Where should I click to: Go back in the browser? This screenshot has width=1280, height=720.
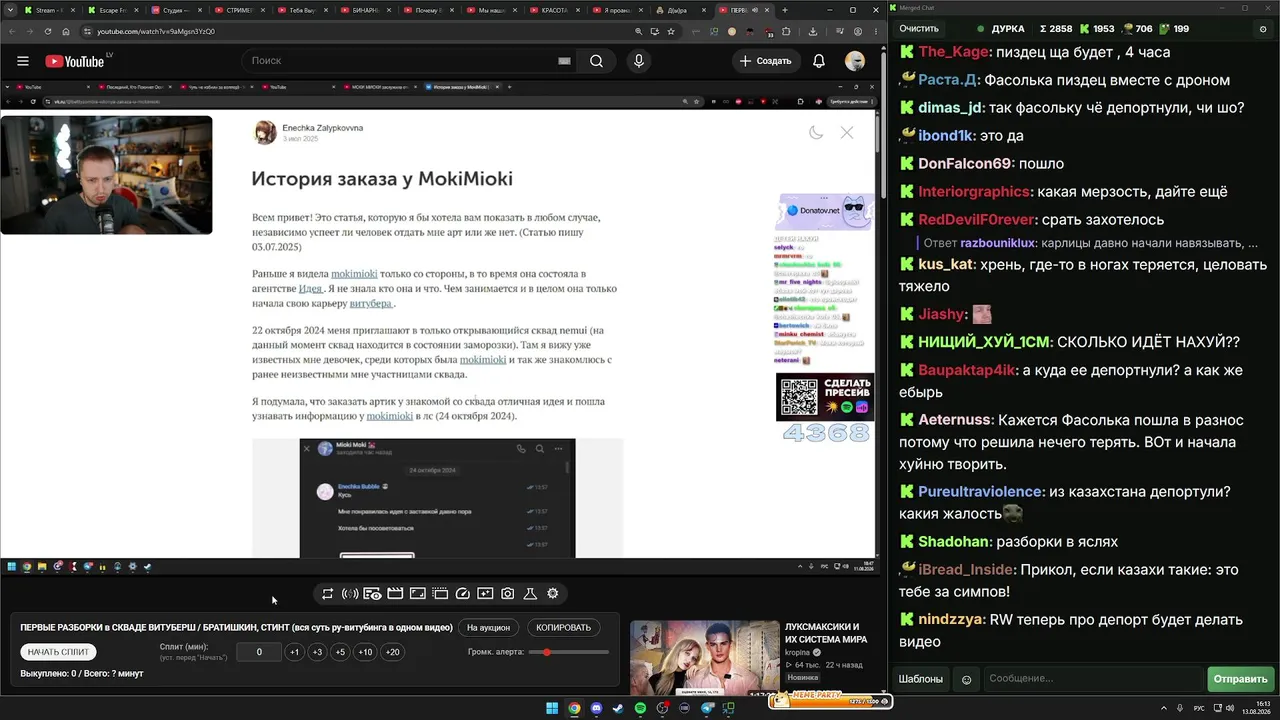(x=10, y=31)
